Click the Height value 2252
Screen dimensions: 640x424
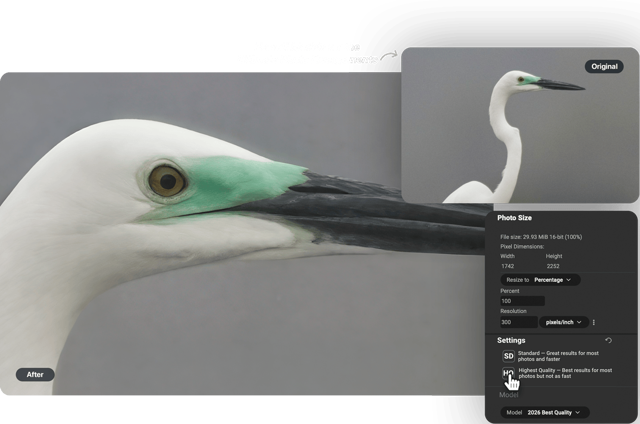click(554, 266)
